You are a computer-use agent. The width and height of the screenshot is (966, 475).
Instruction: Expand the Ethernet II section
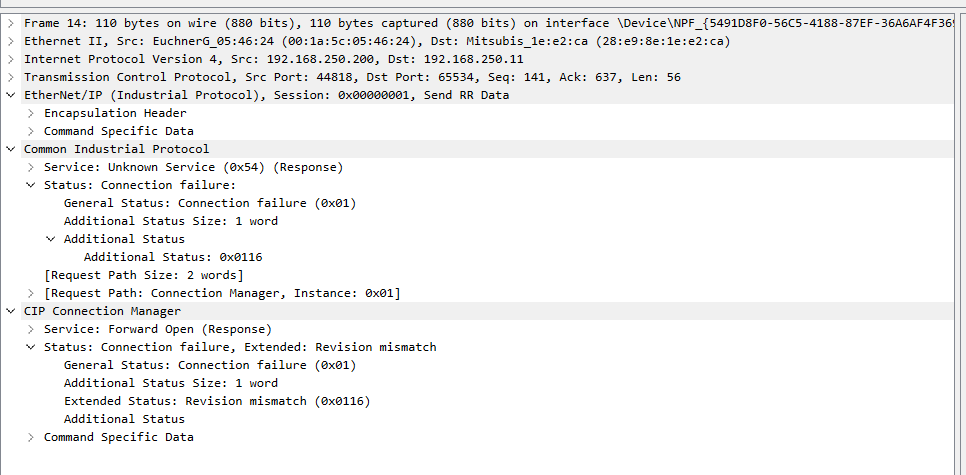10,41
